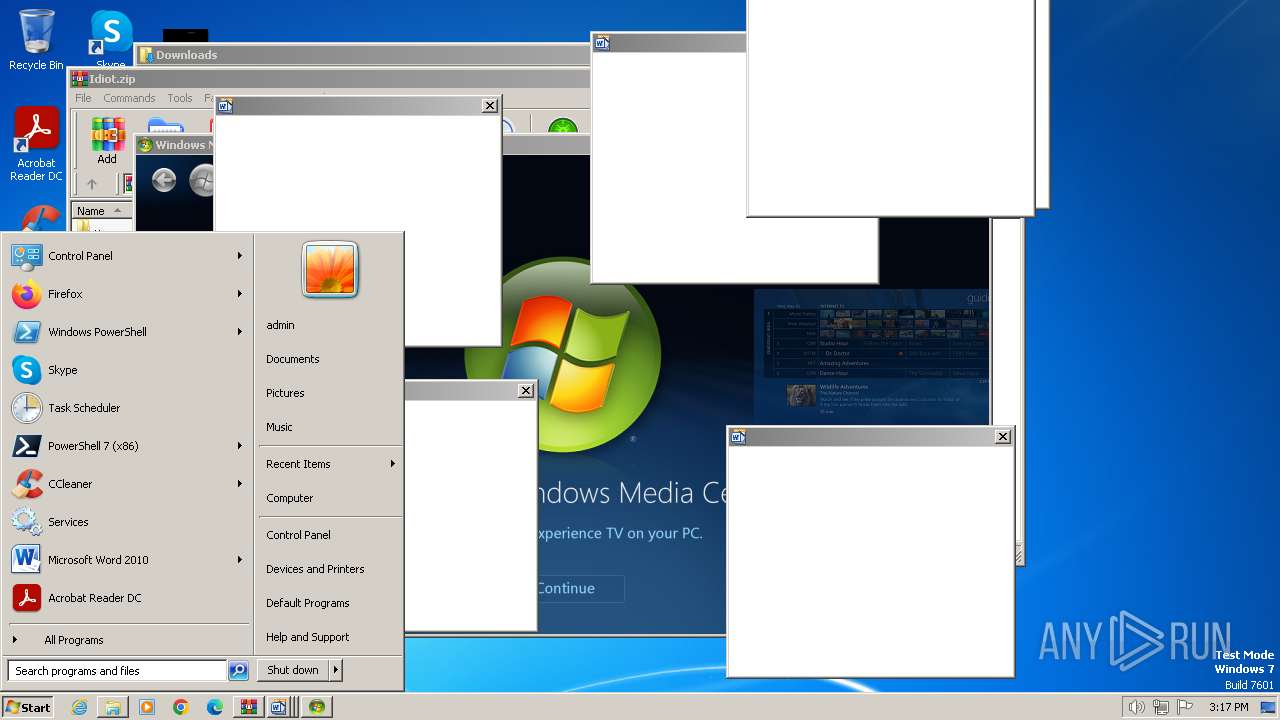This screenshot has height=720, width=1280.
Task: Open Documents from Start menu
Action: [x=330, y=359]
